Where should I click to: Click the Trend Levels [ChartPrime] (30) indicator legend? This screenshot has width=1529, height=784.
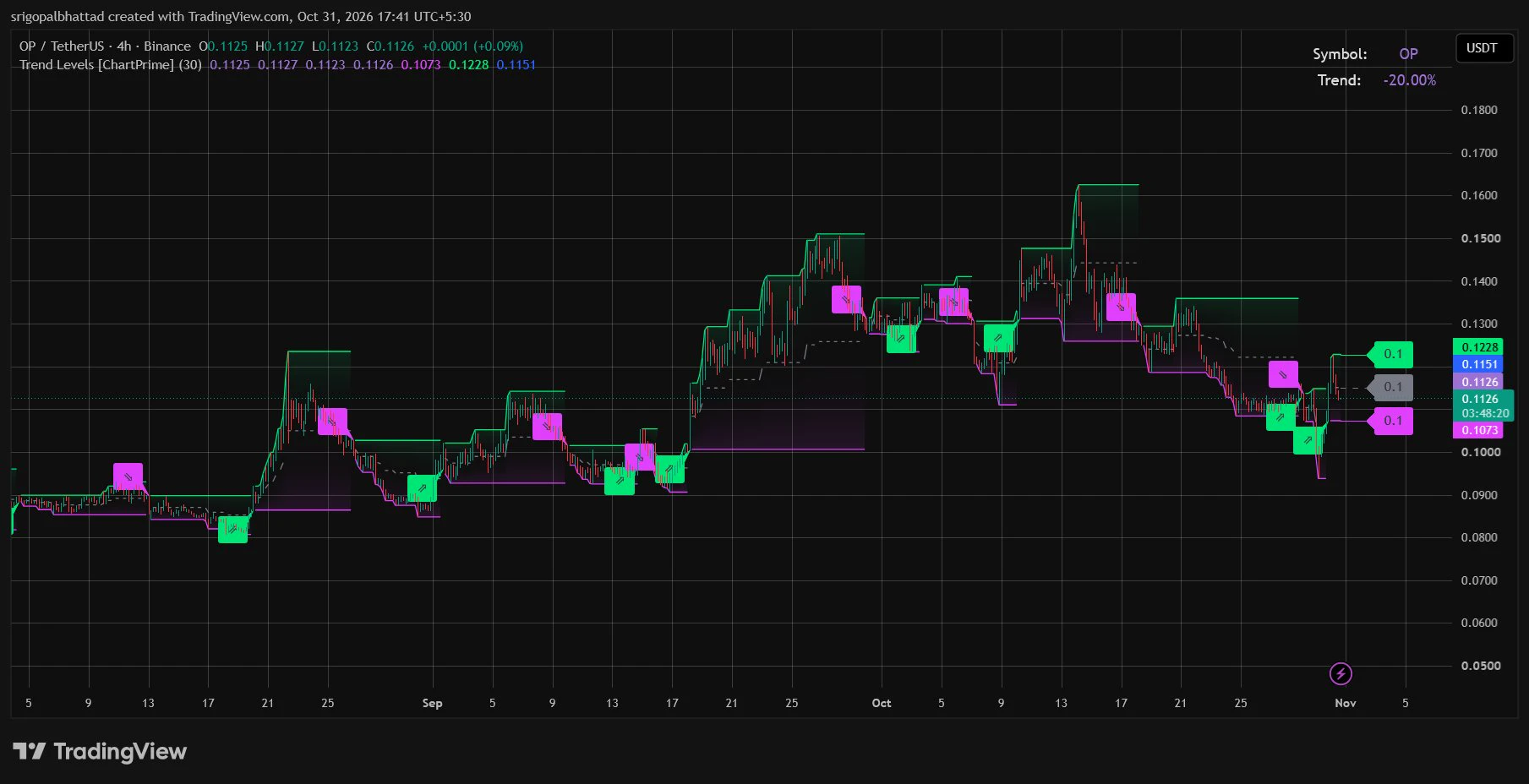click(x=111, y=65)
